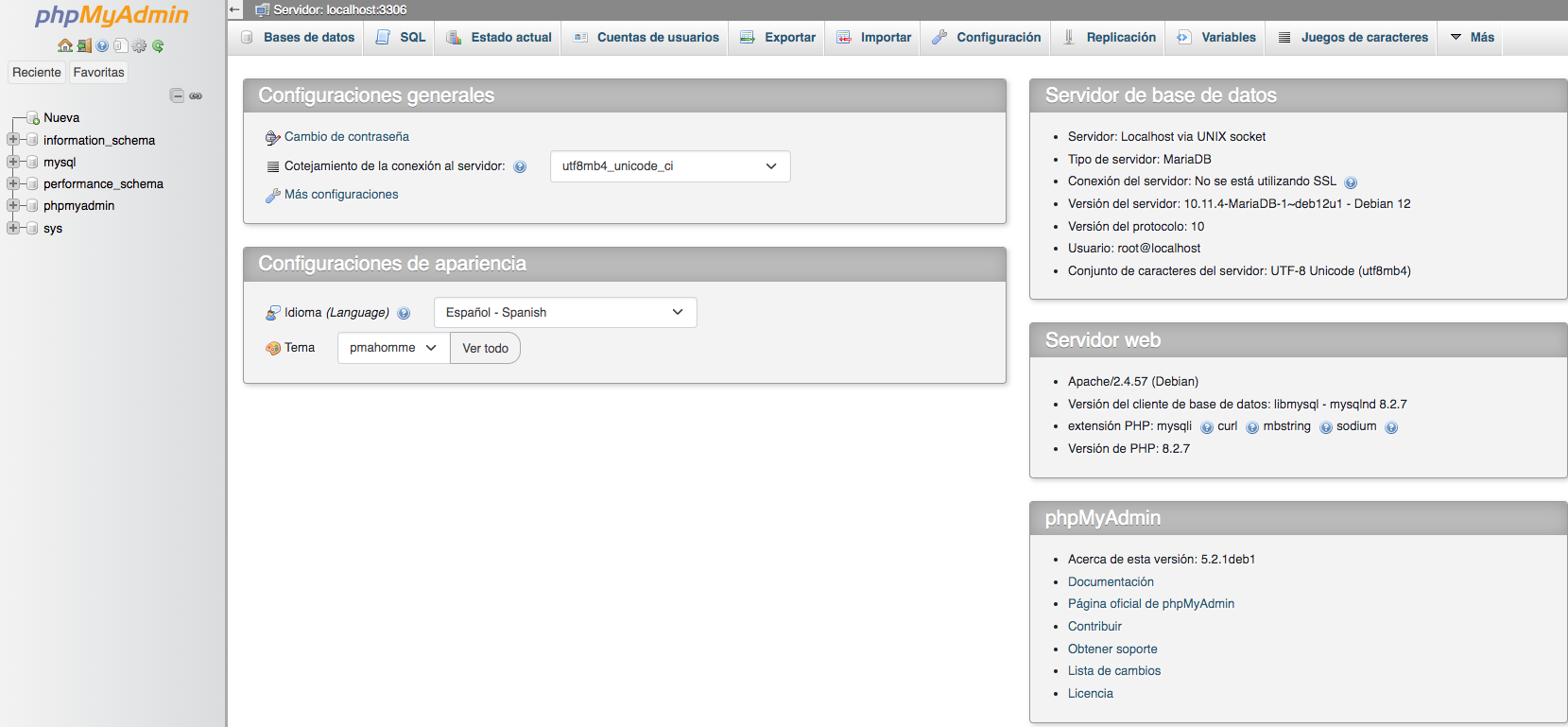Click the Ver todo button

pos(485,348)
